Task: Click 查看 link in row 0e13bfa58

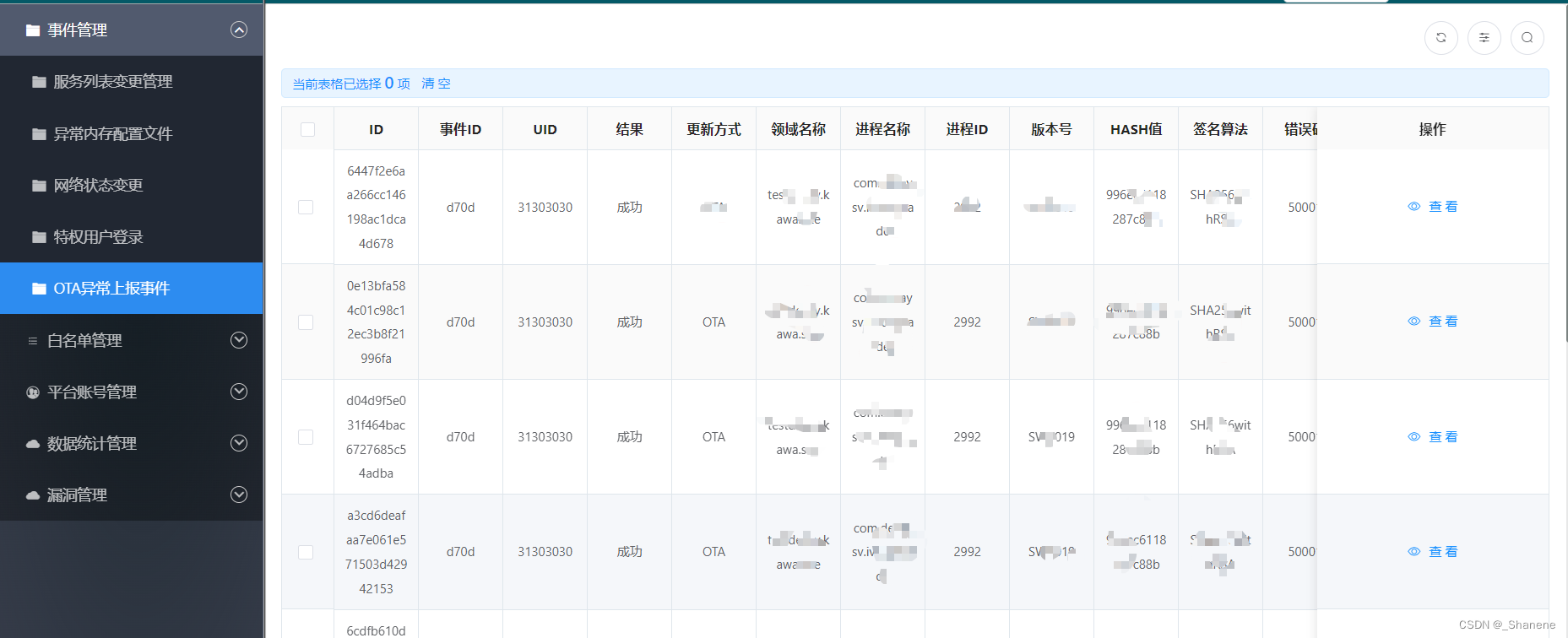Action: (x=1443, y=322)
